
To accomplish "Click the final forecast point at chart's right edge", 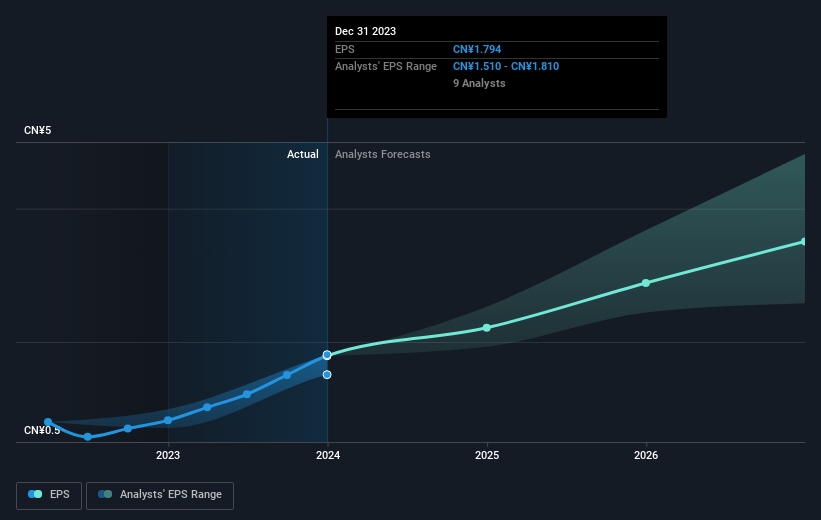I will click(x=804, y=241).
